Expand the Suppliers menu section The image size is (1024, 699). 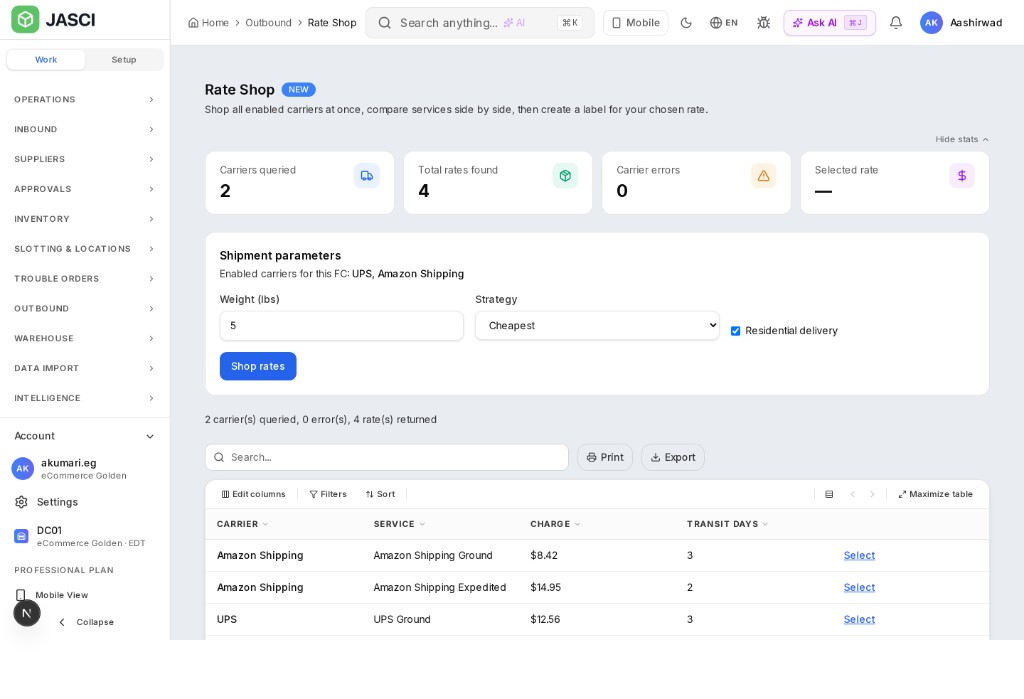pos(85,159)
